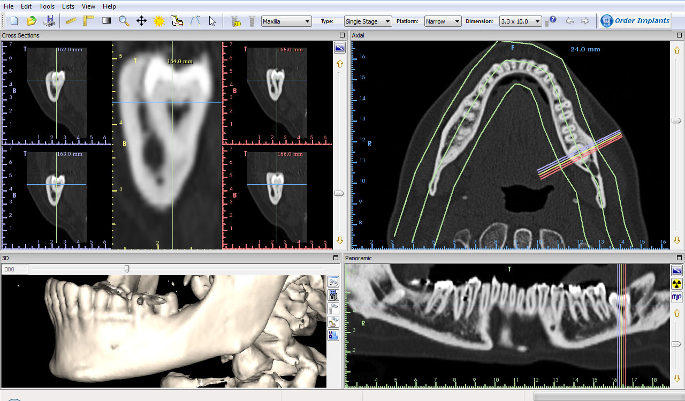Open the File menu
This screenshot has height=401, width=685.
8,7
